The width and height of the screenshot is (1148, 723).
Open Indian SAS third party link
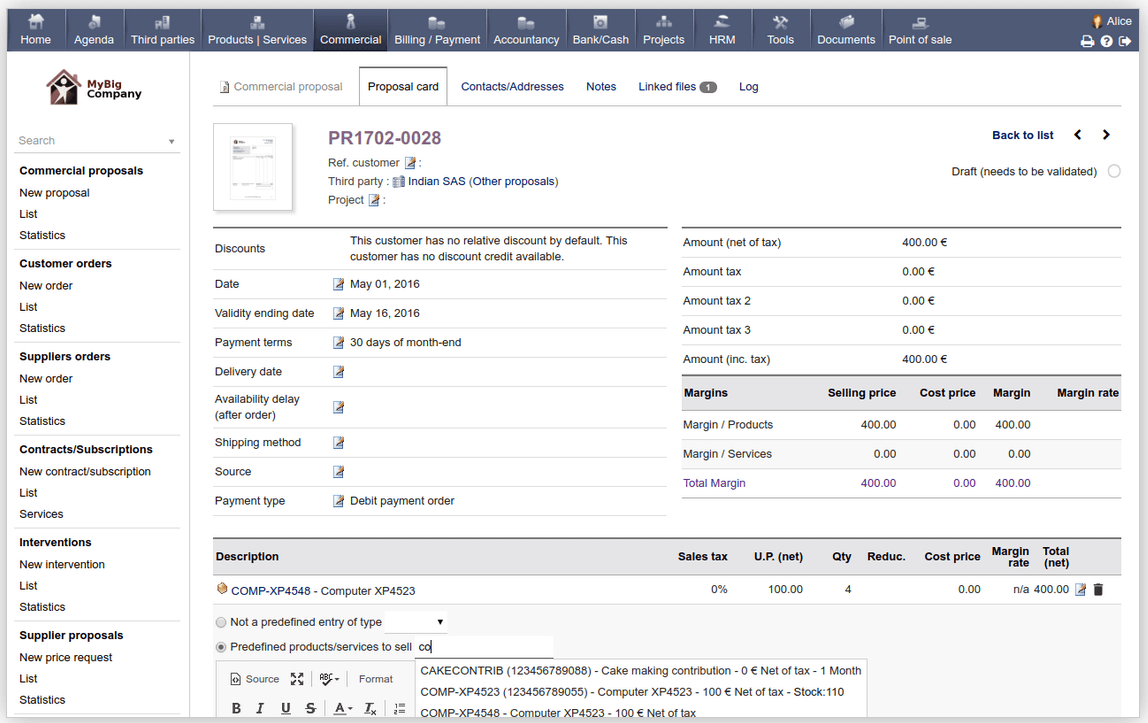click(436, 181)
